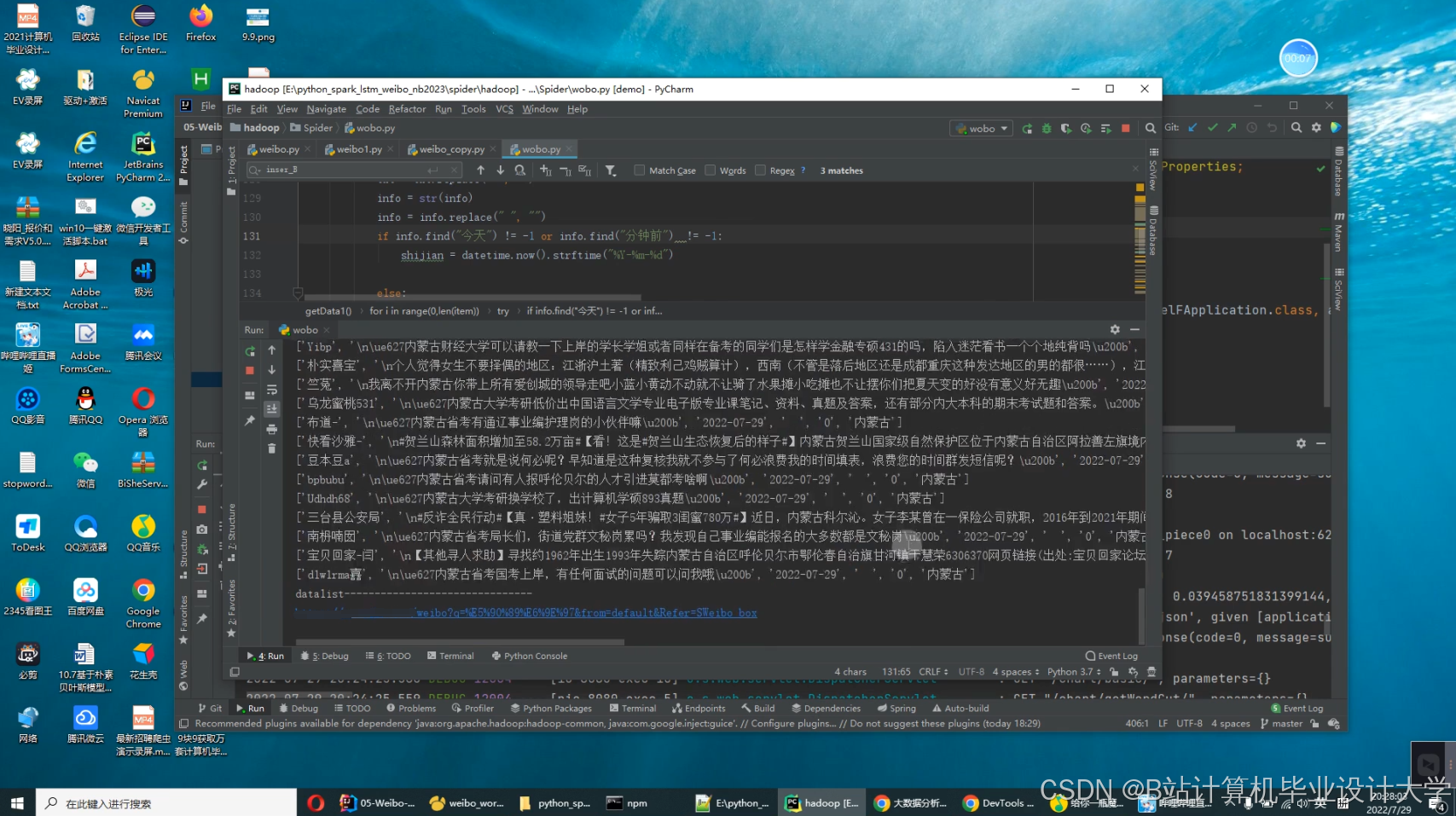Open Search Everywhere magnifier in front PyCharm window

coord(1150,129)
